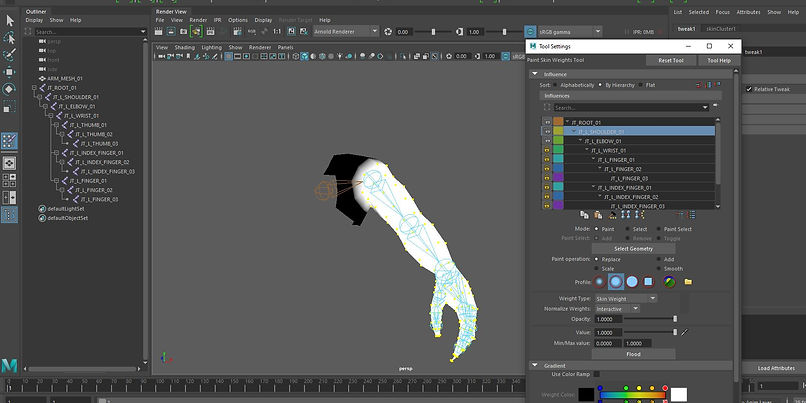Viewport: 806px width, 403px height.
Task: Click the gamma icon in Render View toolbar
Action: (460, 31)
